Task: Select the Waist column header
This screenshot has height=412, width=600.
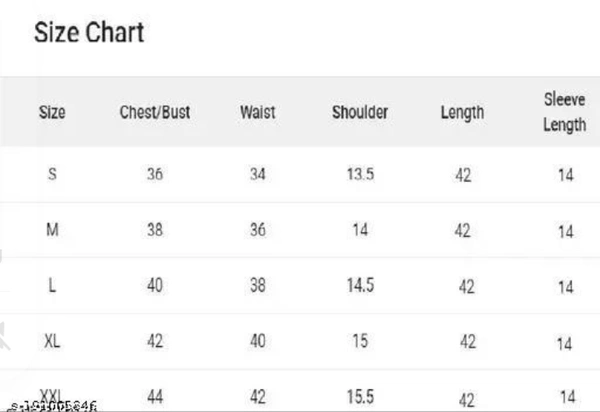Action: tap(258, 112)
